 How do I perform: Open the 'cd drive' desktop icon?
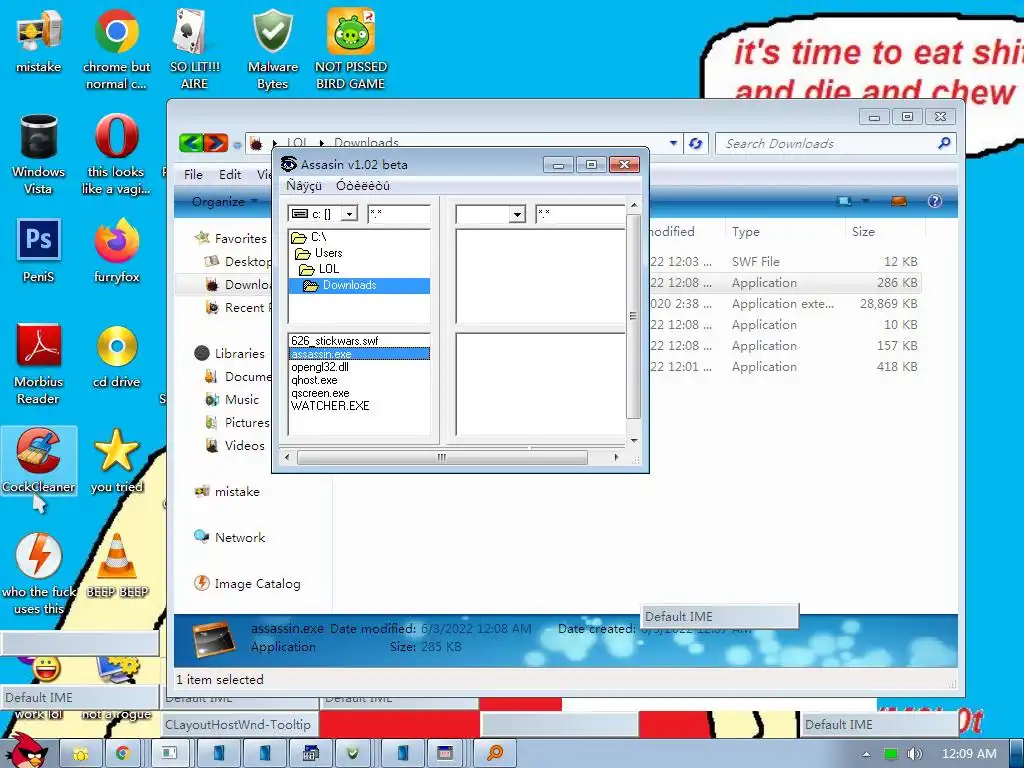coord(116,357)
